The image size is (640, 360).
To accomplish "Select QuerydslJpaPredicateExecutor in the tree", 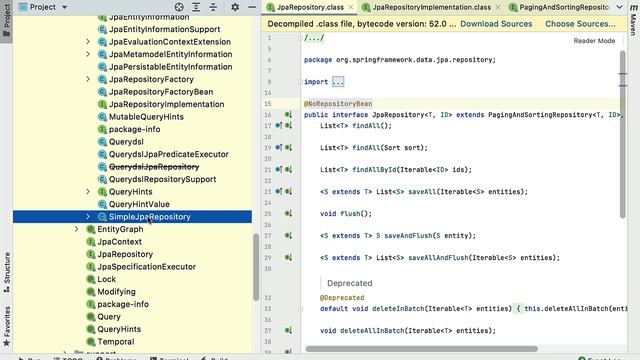I will click(x=169, y=154).
